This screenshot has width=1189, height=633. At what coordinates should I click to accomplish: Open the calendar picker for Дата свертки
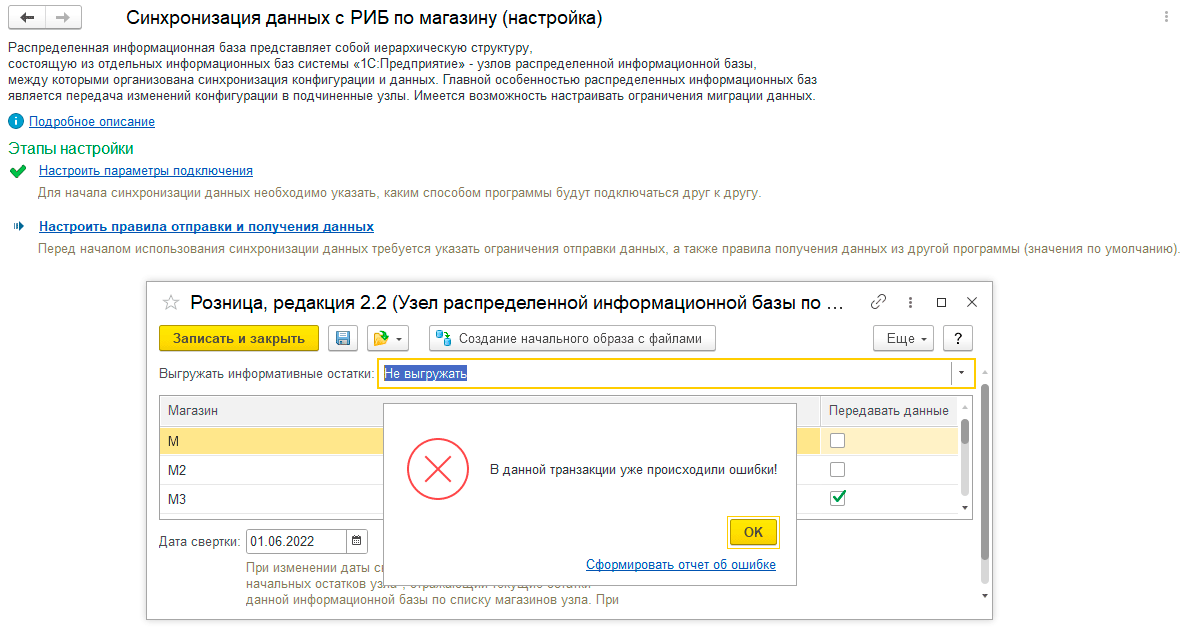356,541
